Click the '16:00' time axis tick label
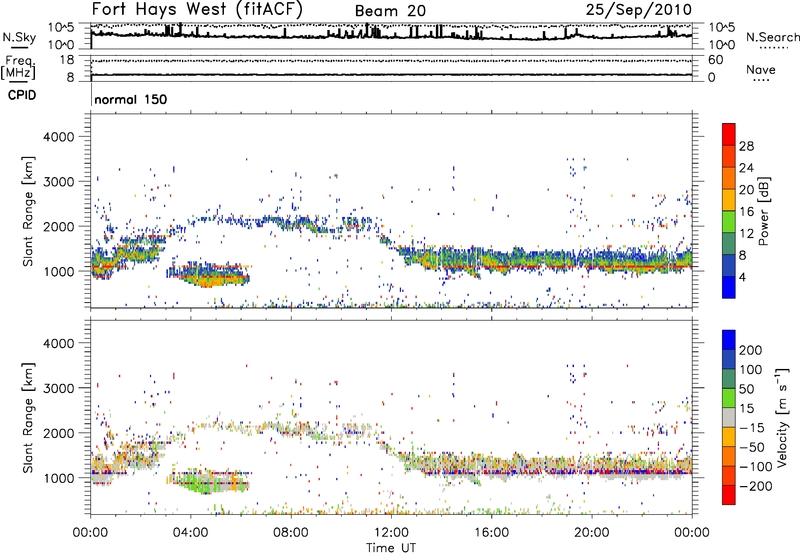Image resolution: width=800 pixels, height=554 pixels. tap(491, 533)
